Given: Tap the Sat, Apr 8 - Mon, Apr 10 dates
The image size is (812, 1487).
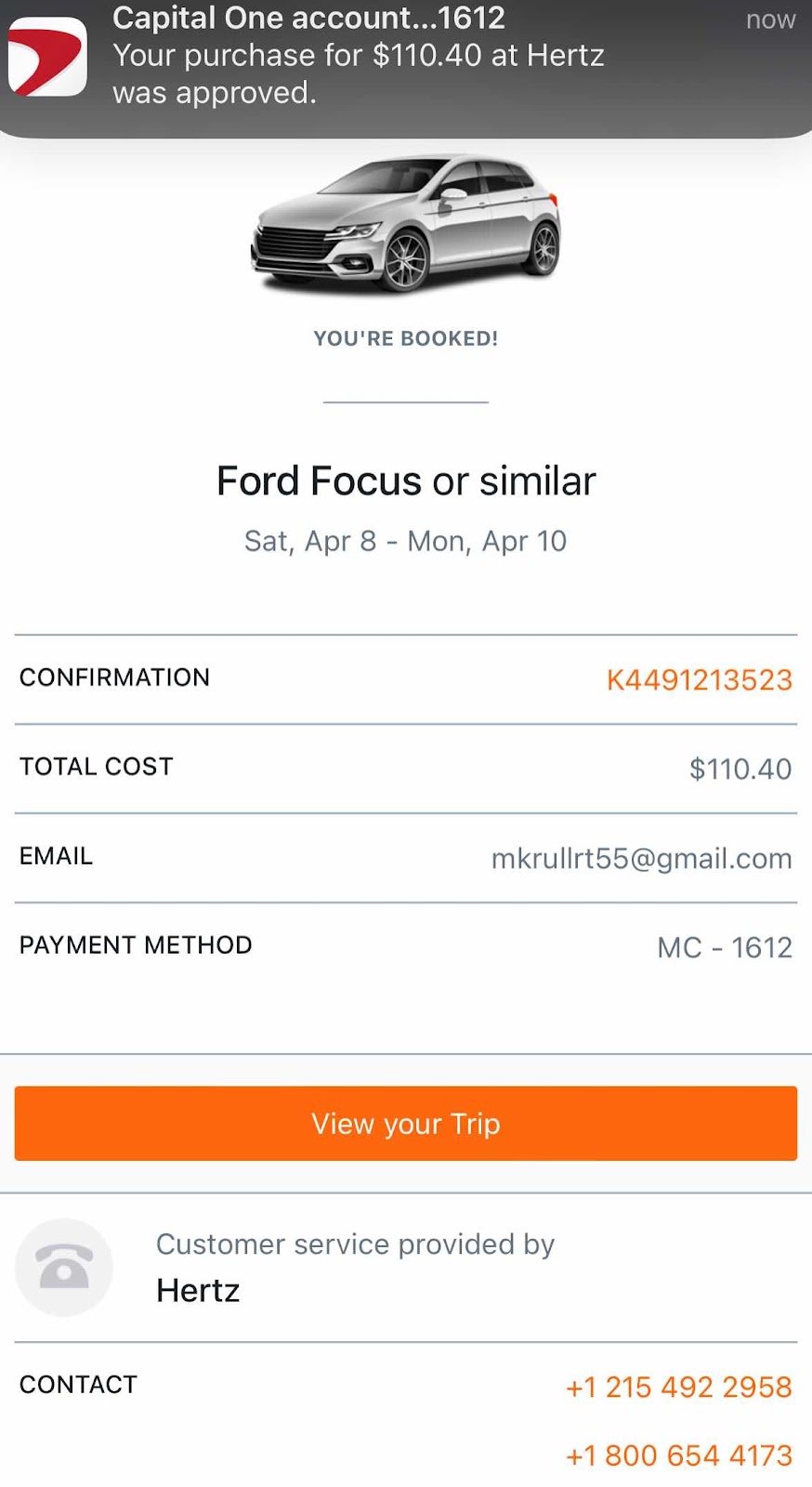Looking at the screenshot, I should [405, 541].
